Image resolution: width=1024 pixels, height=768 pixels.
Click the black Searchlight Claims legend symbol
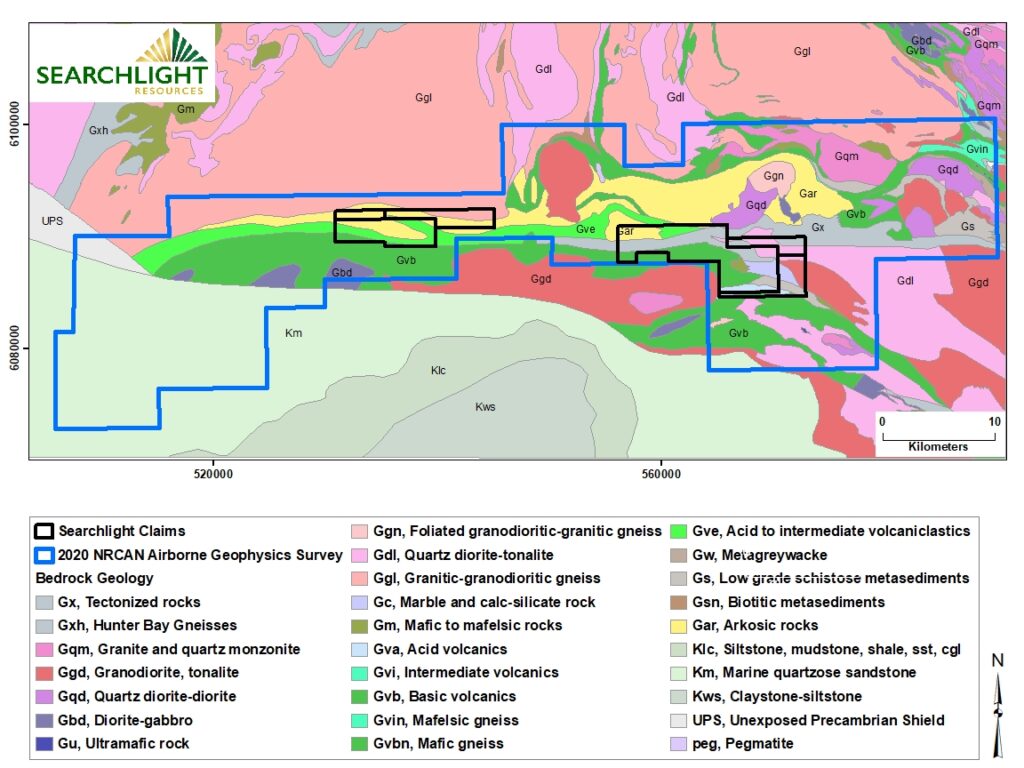tap(45, 532)
